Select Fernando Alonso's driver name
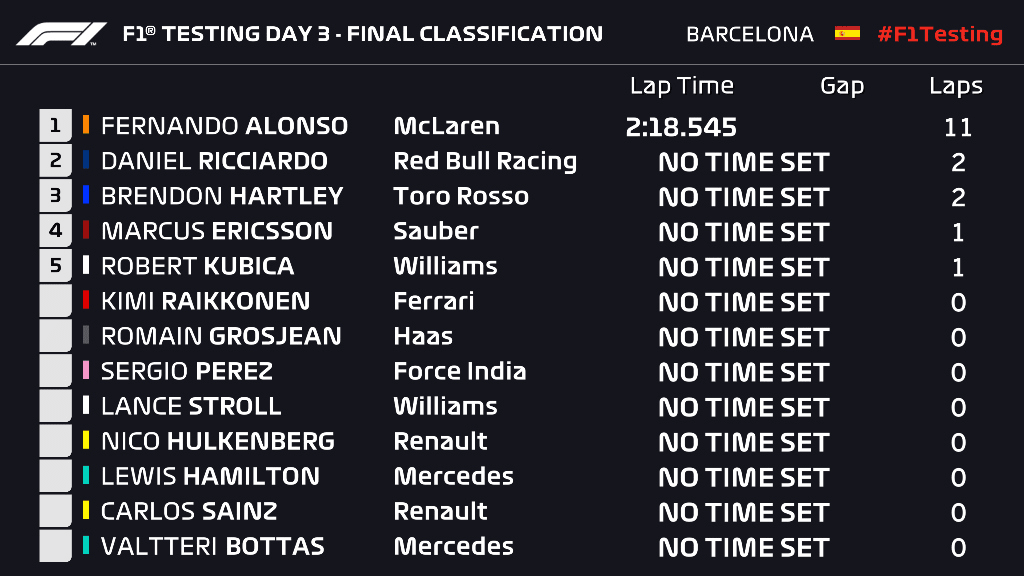Viewport: 1024px width, 576px height. pos(224,126)
